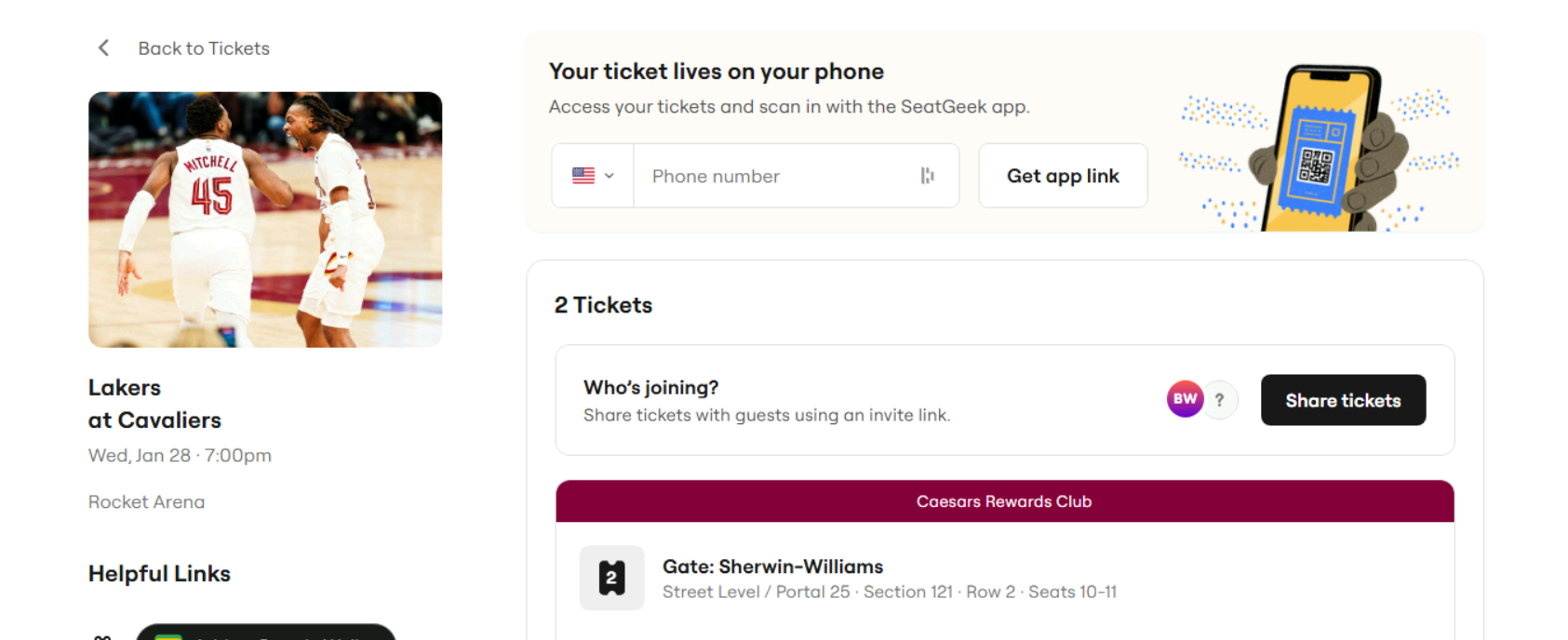The image size is (1568, 640).
Task: Select the Gate: Sherwin-Williams ticket row
Action: click(x=772, y=567)
